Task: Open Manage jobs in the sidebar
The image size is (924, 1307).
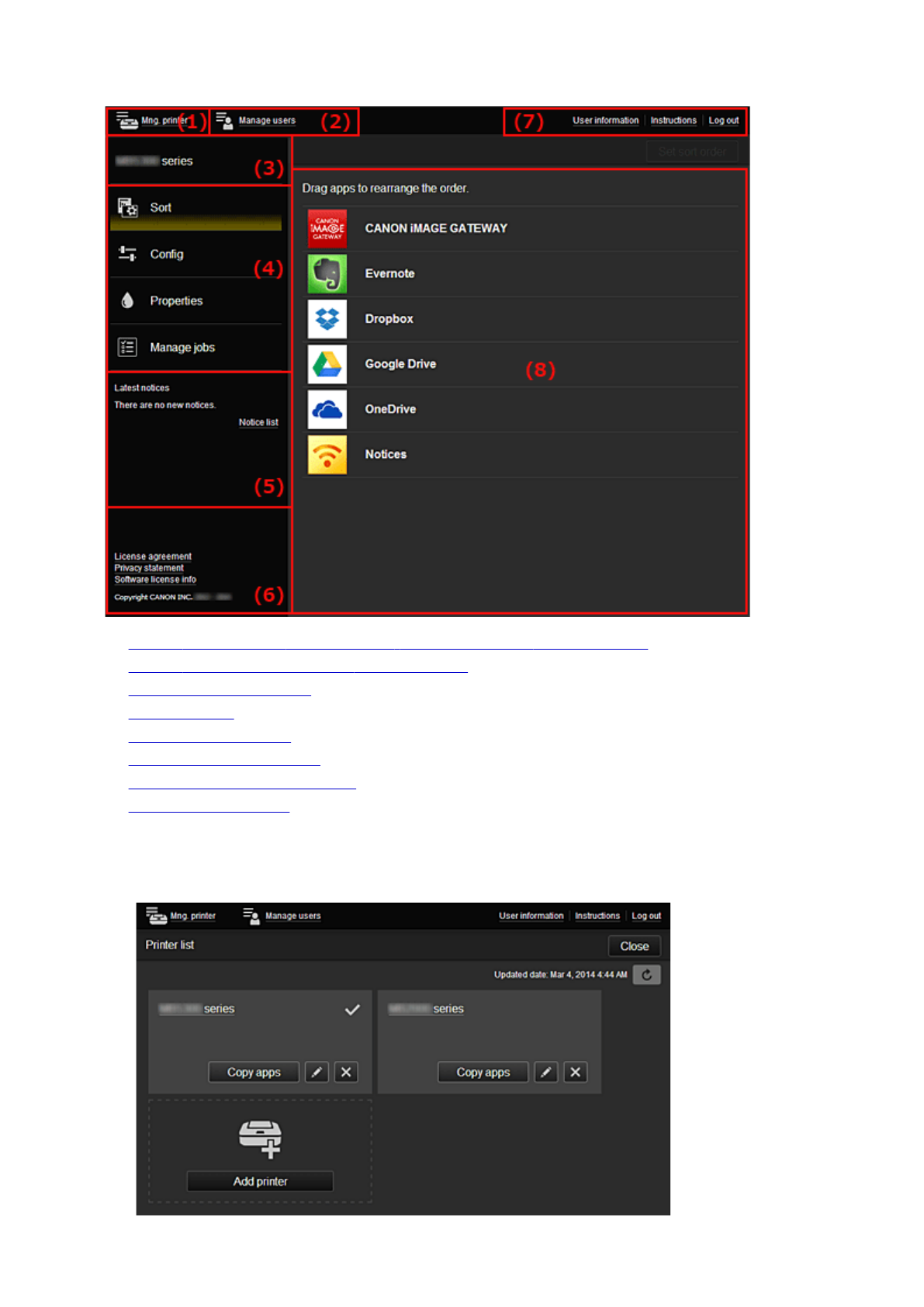Action: (182, 348)
